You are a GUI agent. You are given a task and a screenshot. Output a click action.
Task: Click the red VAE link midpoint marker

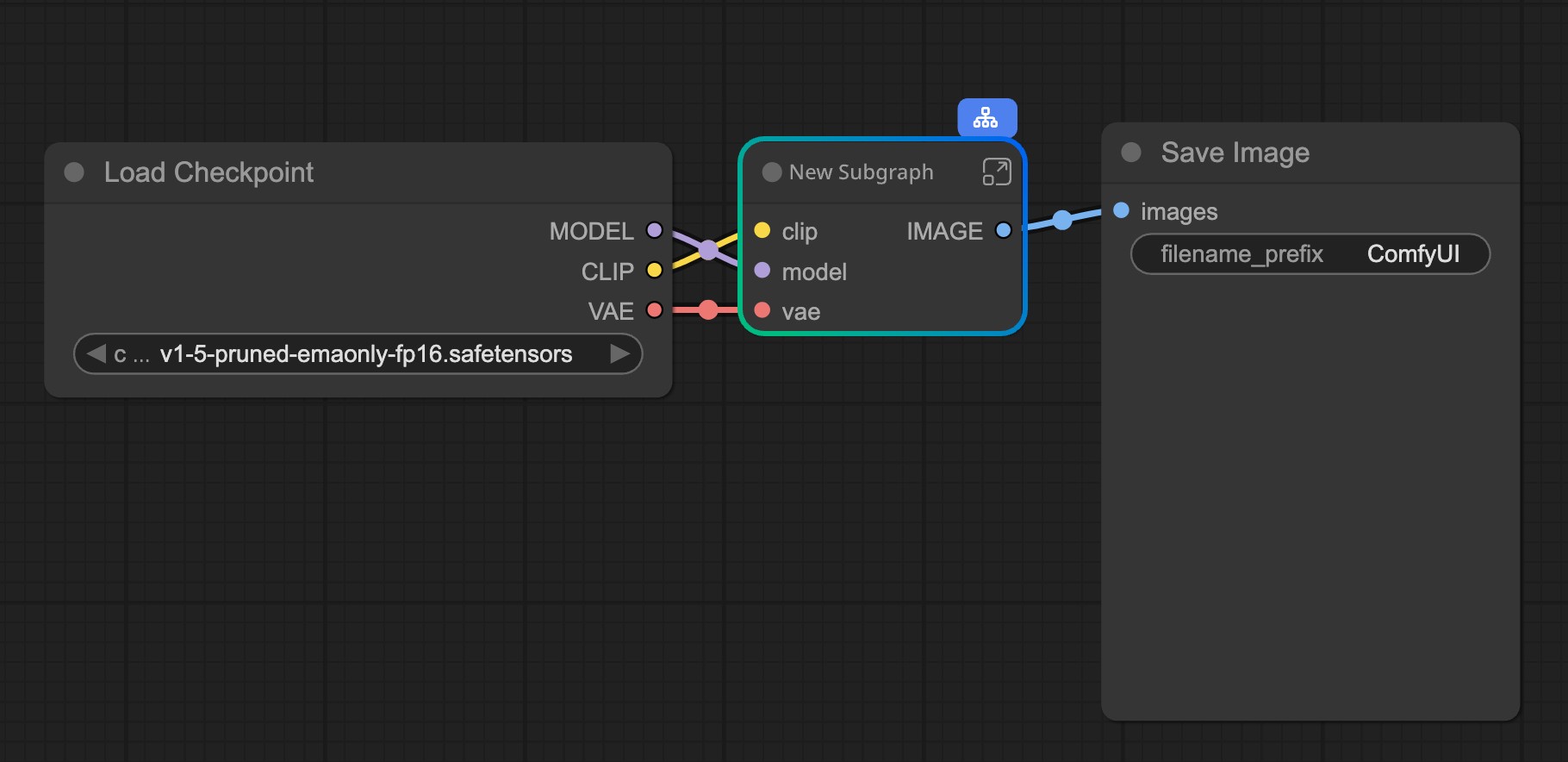[x=708, y=309]
